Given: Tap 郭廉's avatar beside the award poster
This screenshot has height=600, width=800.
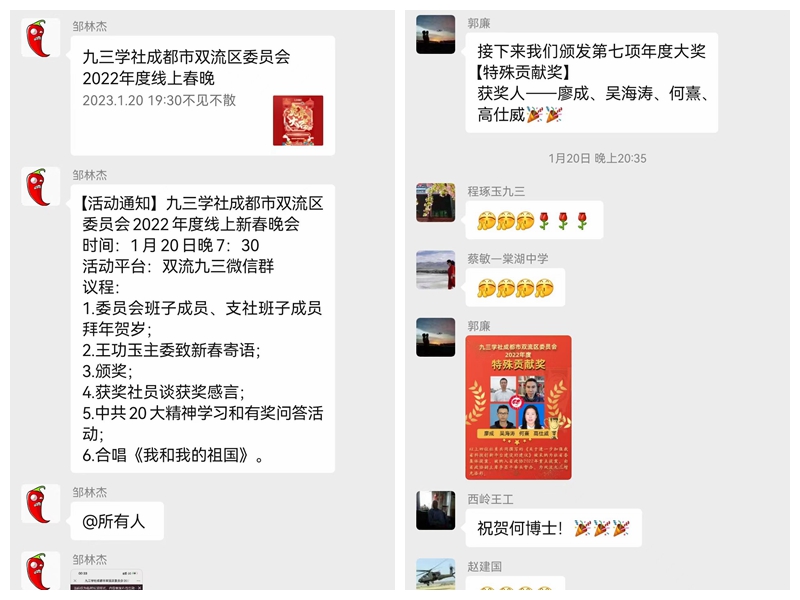Looking at the screenshot, I should point(436,337).
